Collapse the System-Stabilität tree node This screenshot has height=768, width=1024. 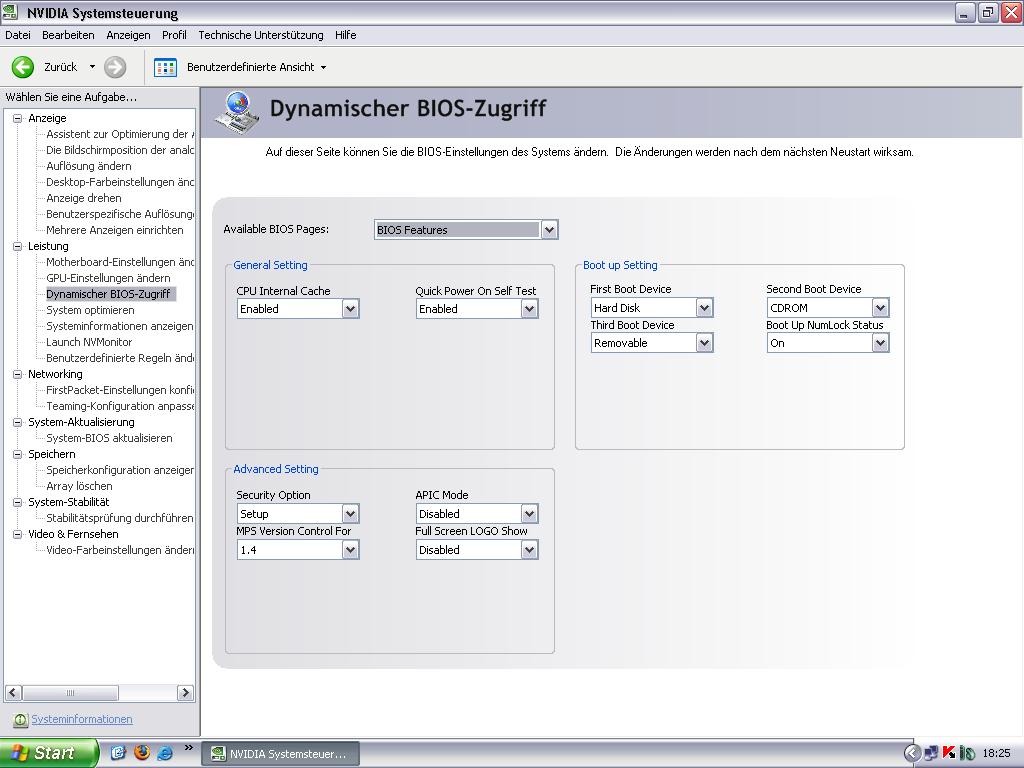pos(18,502)
